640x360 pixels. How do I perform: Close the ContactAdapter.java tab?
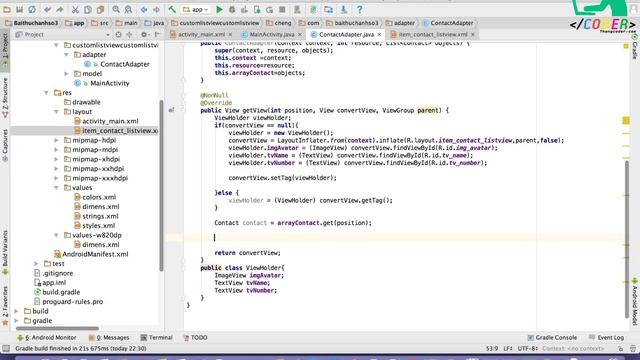pos(379,35)
